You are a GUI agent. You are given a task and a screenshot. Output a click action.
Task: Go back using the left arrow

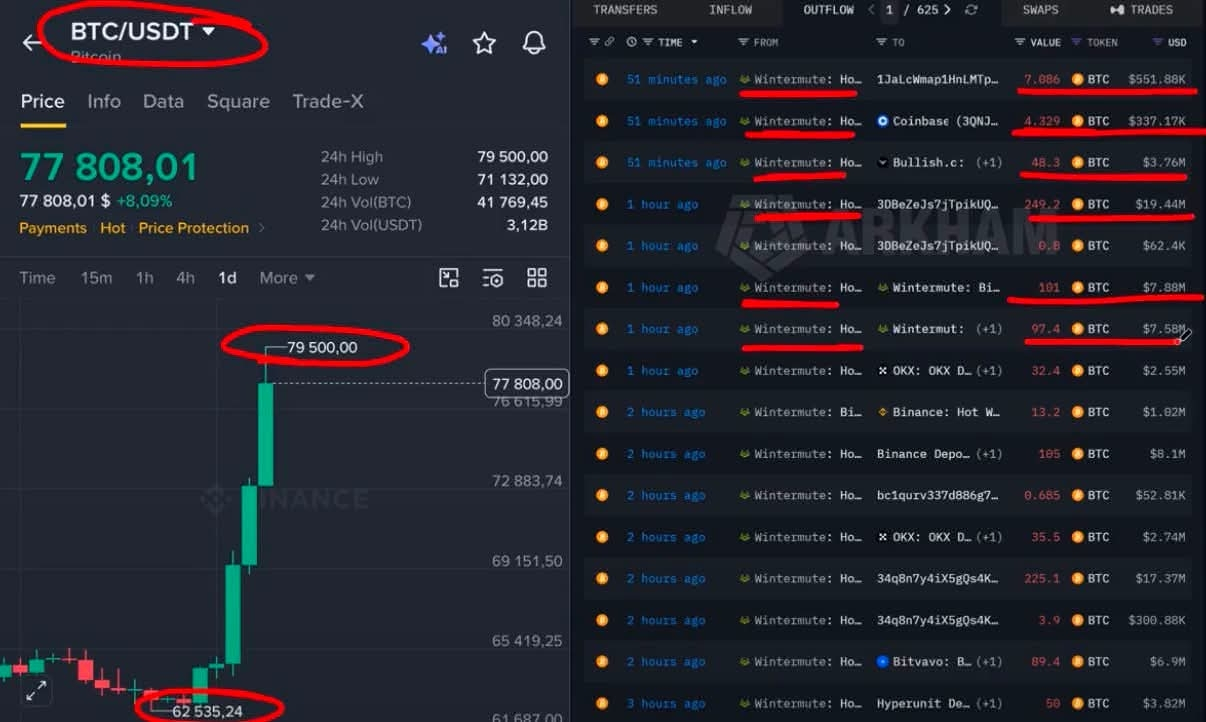[32, 43]
